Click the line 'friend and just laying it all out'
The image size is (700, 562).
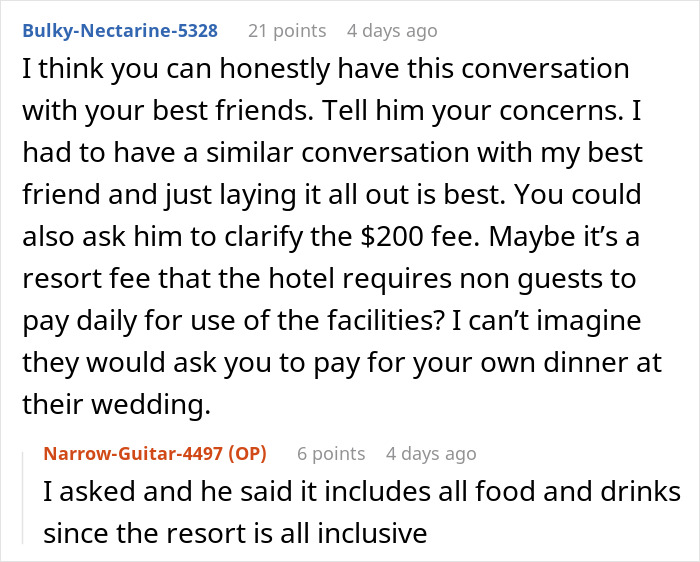[332, 194]
